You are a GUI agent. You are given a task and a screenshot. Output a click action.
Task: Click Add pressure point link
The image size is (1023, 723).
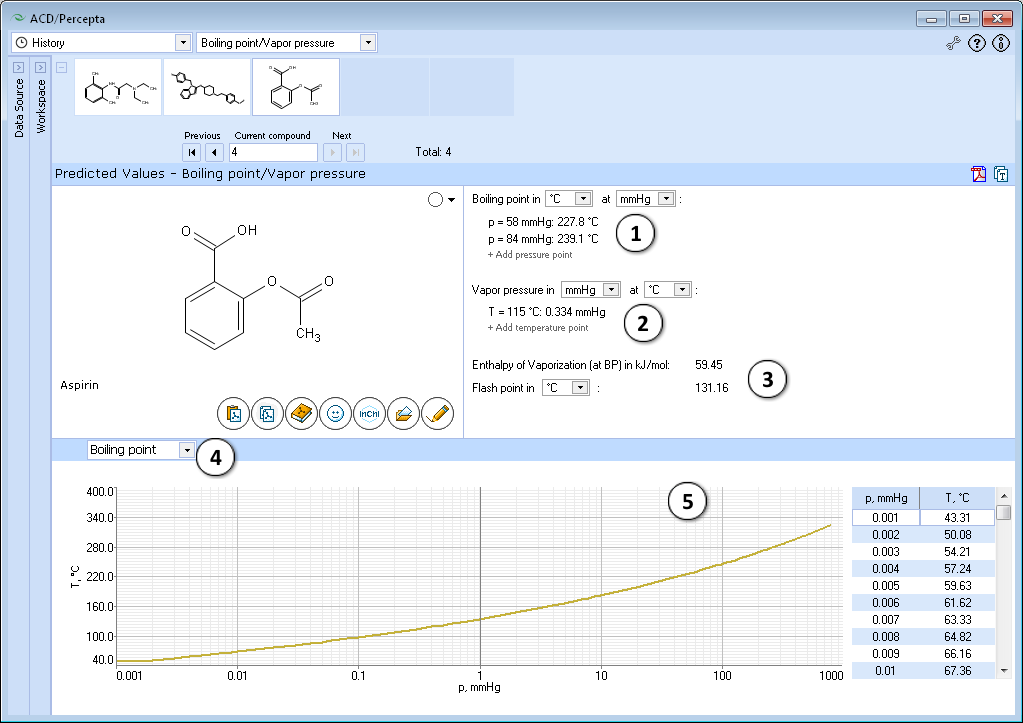[x=530, y=255]
